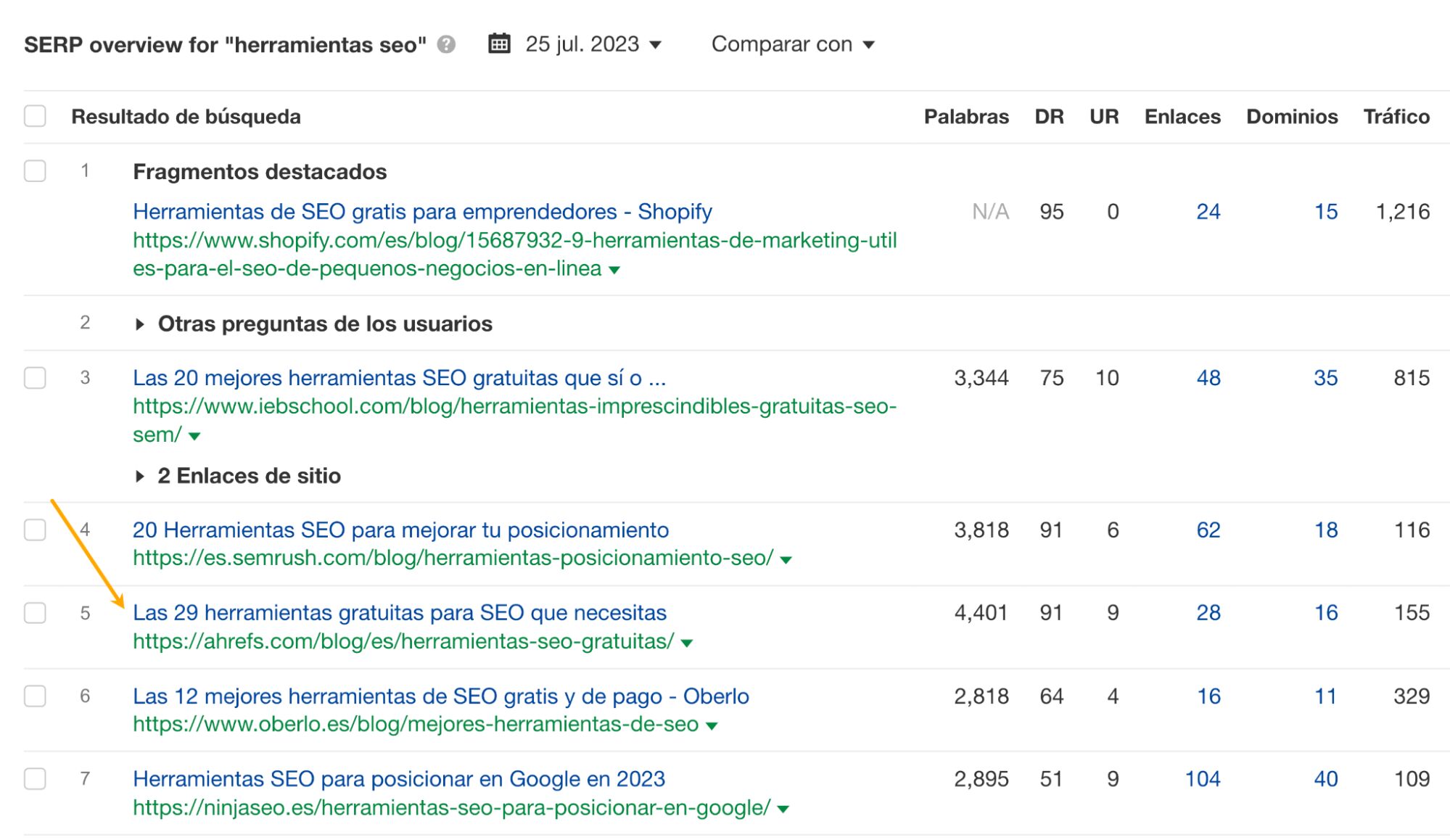Image resolution: width=1450 pixels, height=840 pixels.
Task: Open the Shopify article title link
Action: (423, 211)
